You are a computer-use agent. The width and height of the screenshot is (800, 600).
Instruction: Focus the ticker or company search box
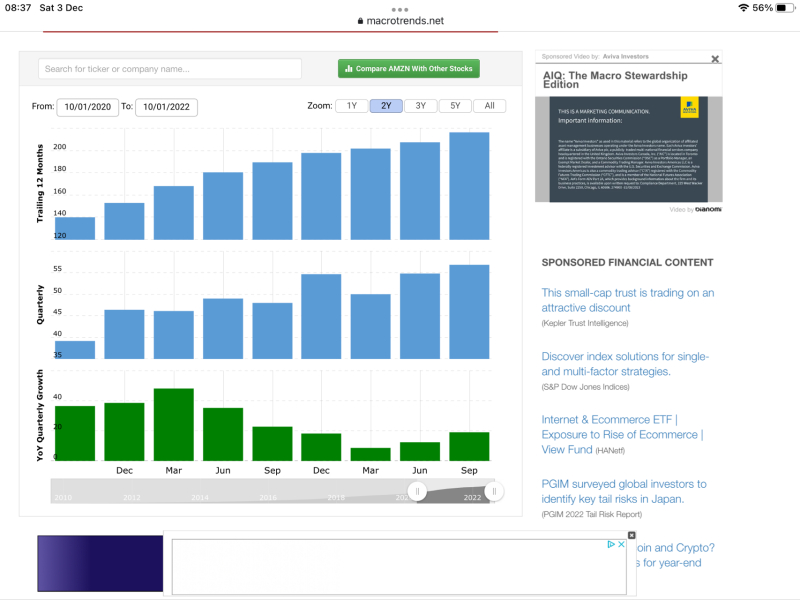[x=170, y=69]
